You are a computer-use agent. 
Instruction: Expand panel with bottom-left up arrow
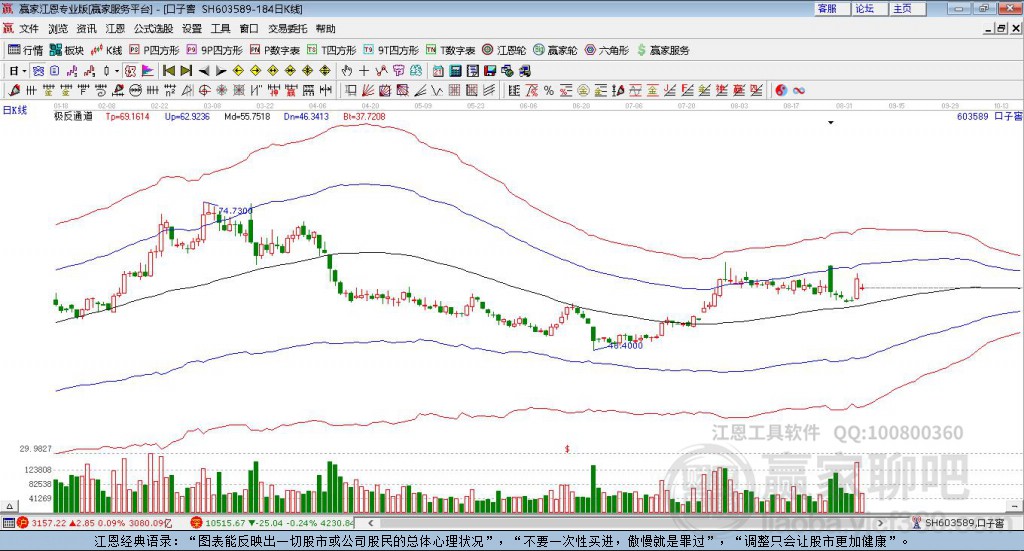9,506
